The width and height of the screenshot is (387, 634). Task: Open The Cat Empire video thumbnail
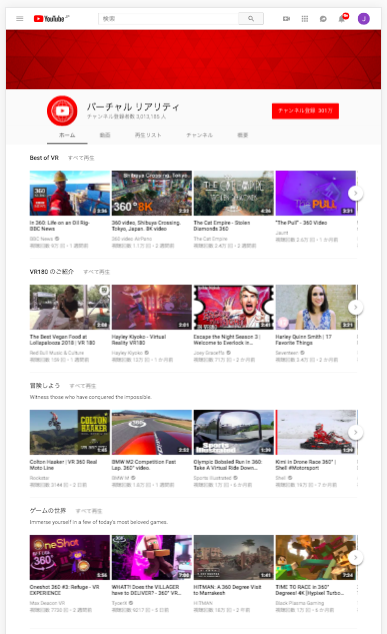click(234, 193)
